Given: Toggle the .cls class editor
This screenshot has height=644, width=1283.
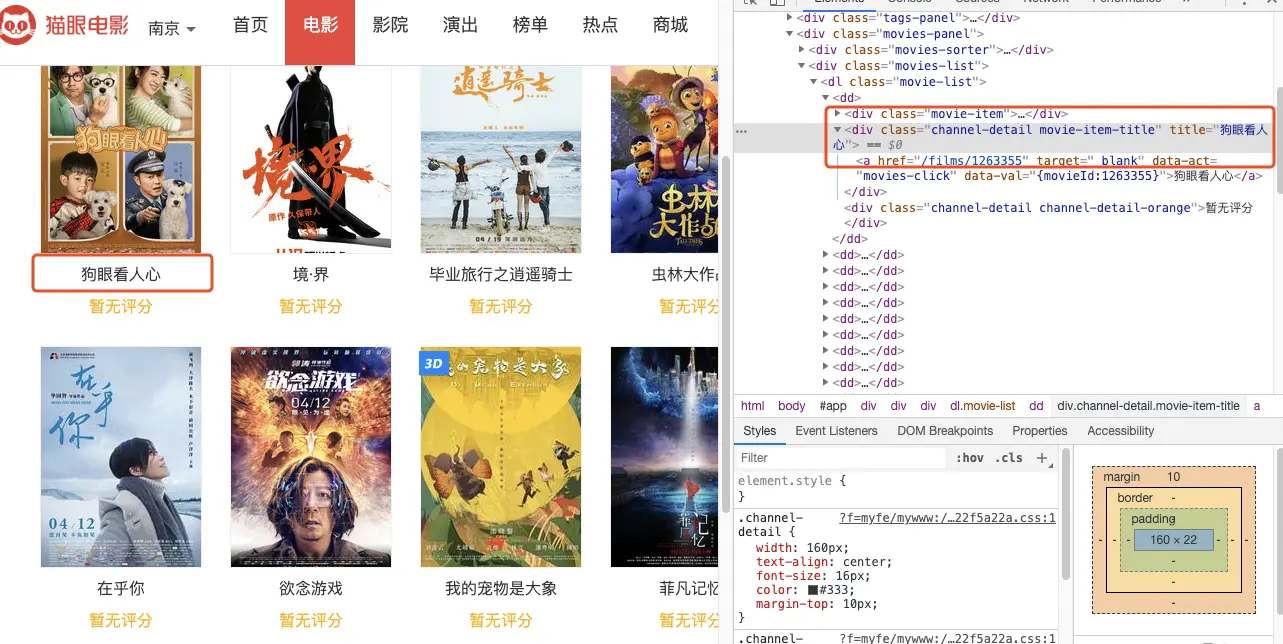Looking at the screenshot, I should click(1008, 458).
